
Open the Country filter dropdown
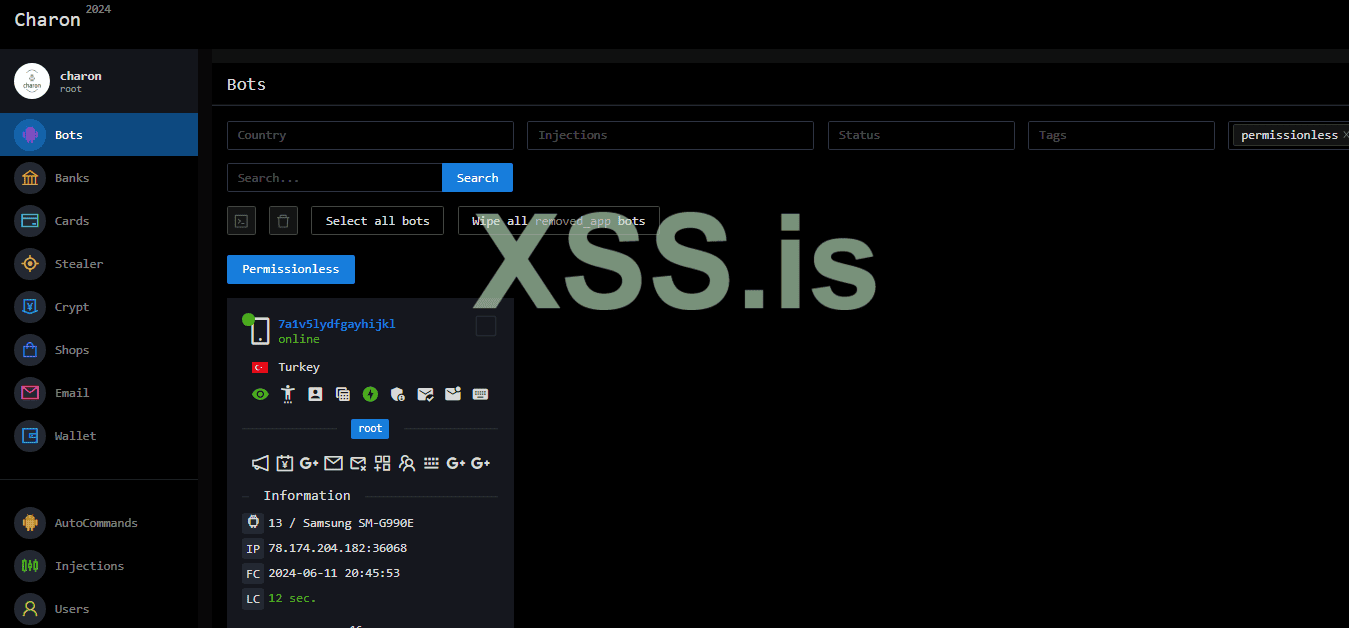pyautogui.click(x=370, y=136)
